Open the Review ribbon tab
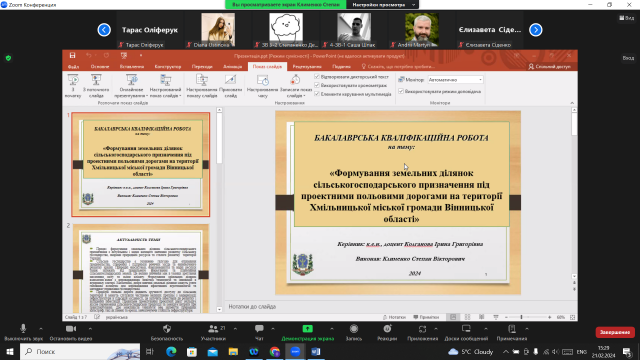Image resolution: width=640 pixels, height=360 pixels. pos(307,67)
